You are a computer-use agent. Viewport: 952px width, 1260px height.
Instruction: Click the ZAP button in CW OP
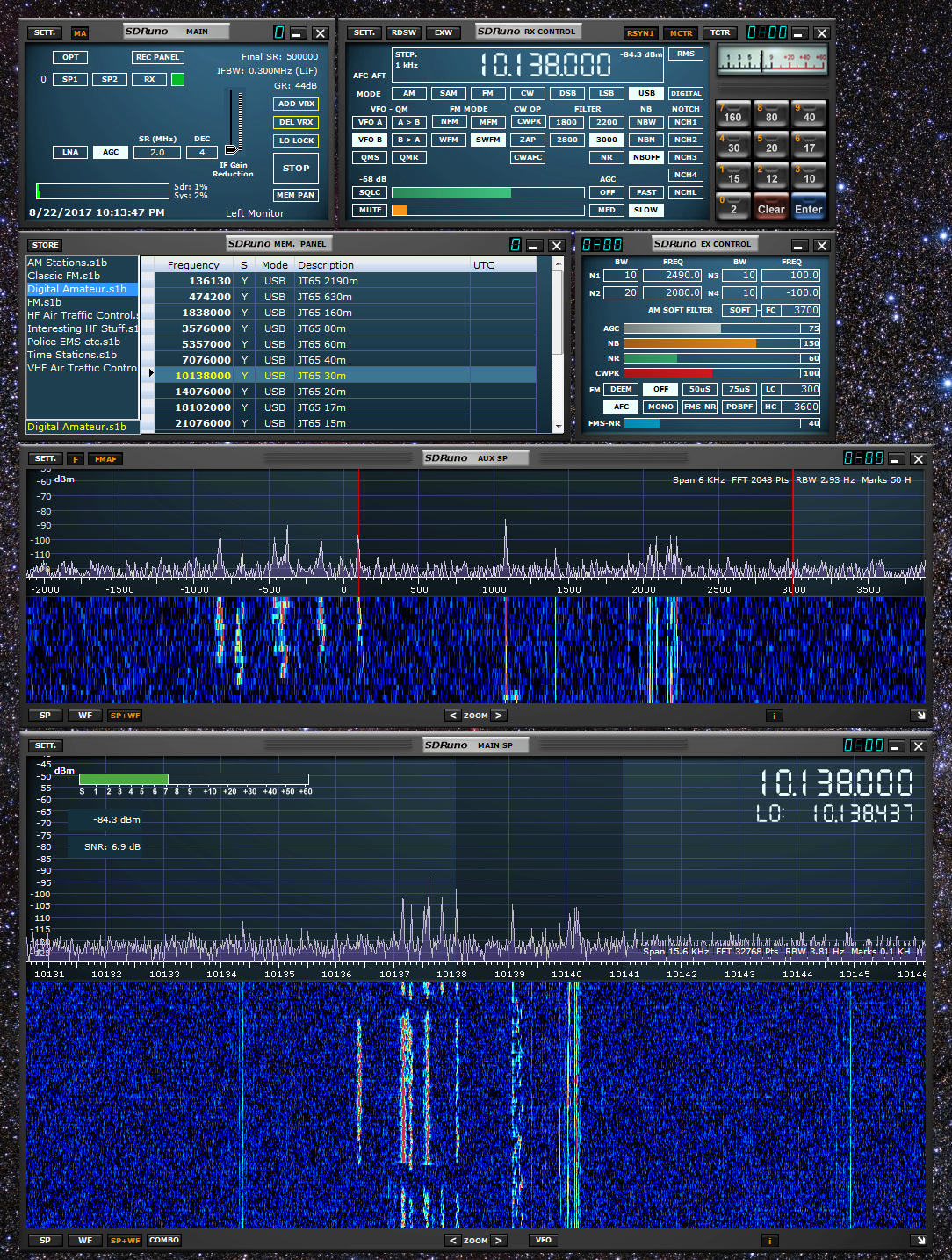coord(528,140)
